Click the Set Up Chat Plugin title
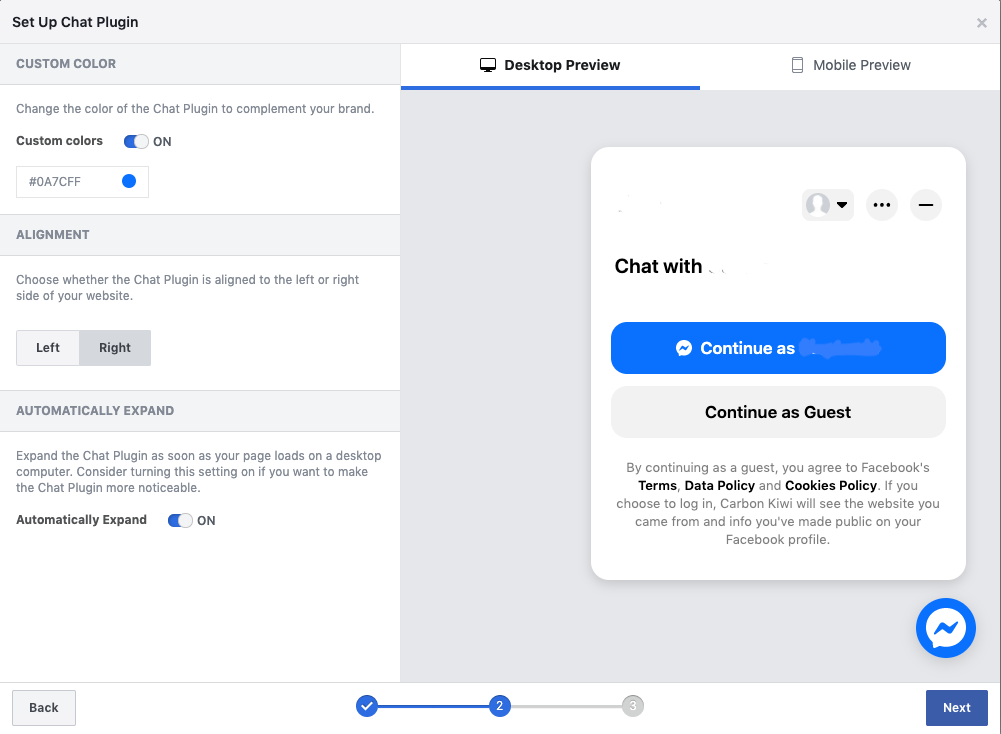Image resolution: width=1001 pixels, height=734 pixels. (75, 22)
